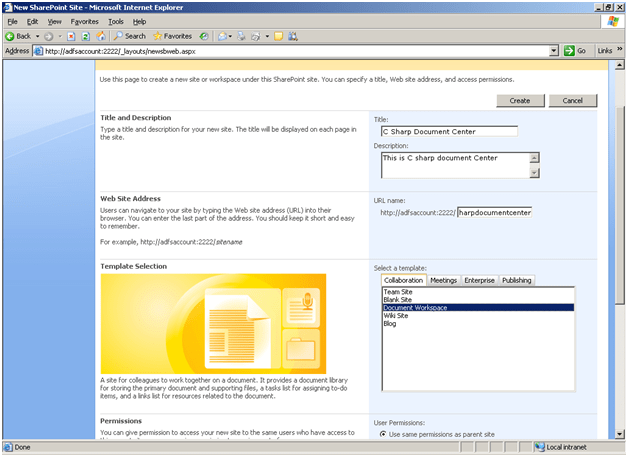Refresh the page with the Refresh icon
The width and height of the screenshot is (628, 457).
click(x=85, y=36)
